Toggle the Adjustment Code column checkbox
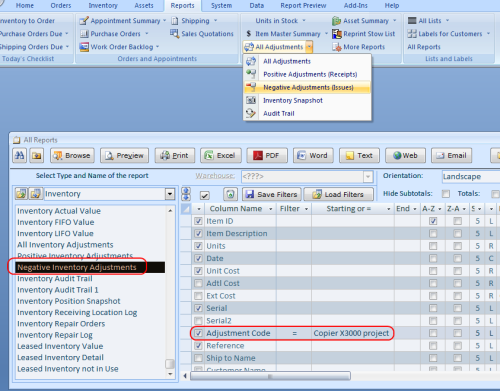The width and height of the screenshot is (500, 391). click(x=198, y=333)
